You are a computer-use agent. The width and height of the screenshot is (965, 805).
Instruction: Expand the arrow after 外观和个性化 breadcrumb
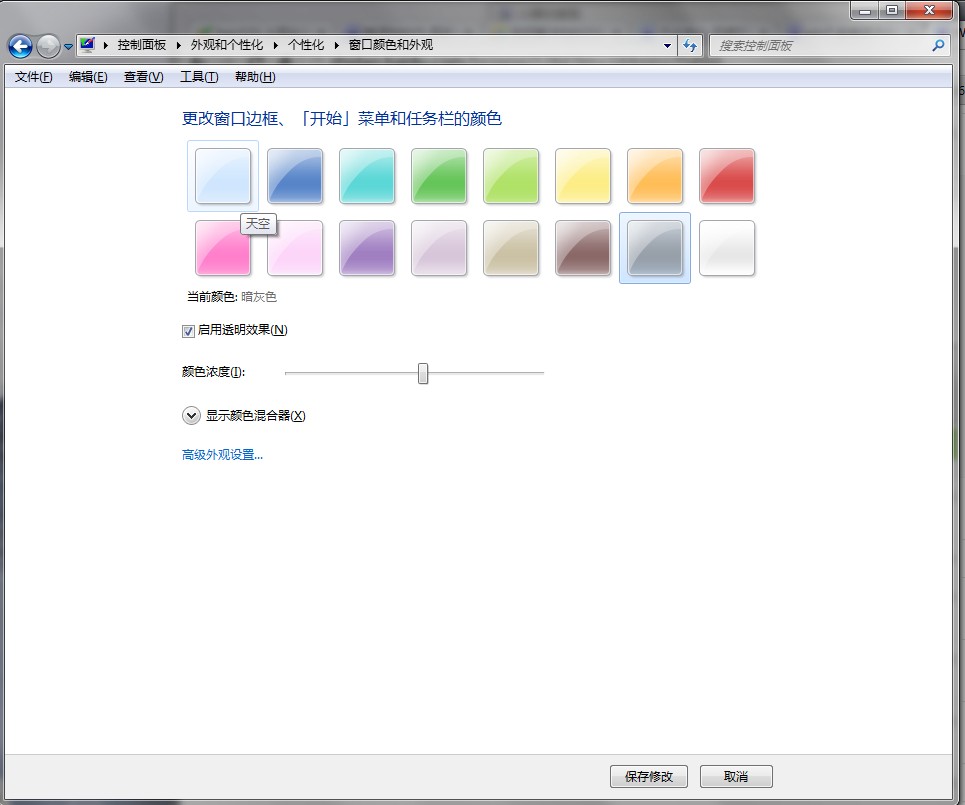click(275, 45)
